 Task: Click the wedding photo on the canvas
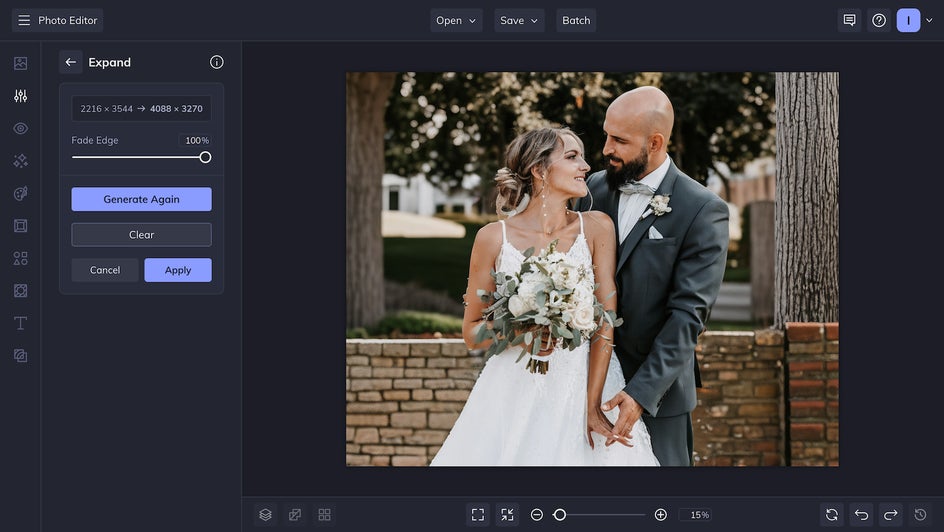592,269
